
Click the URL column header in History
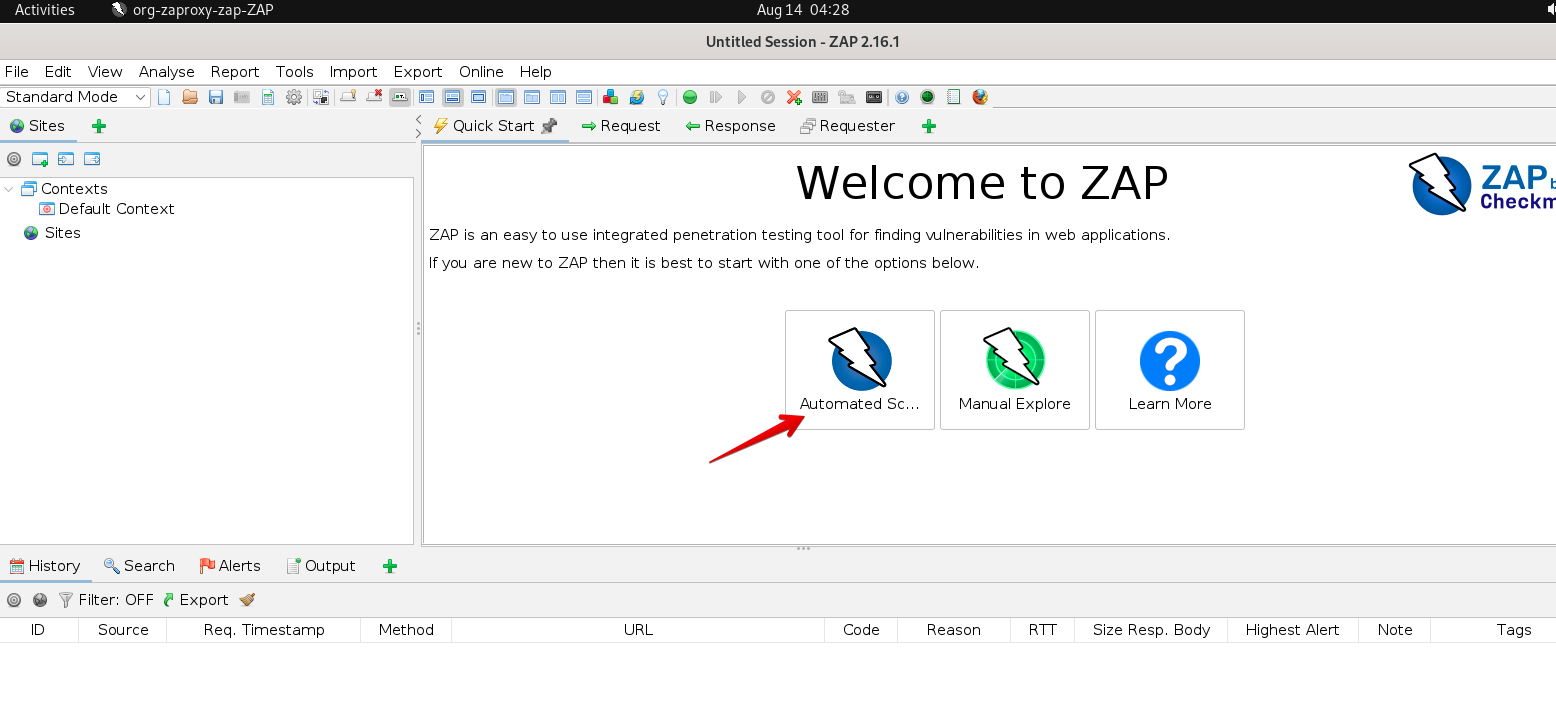click(637, 630)
